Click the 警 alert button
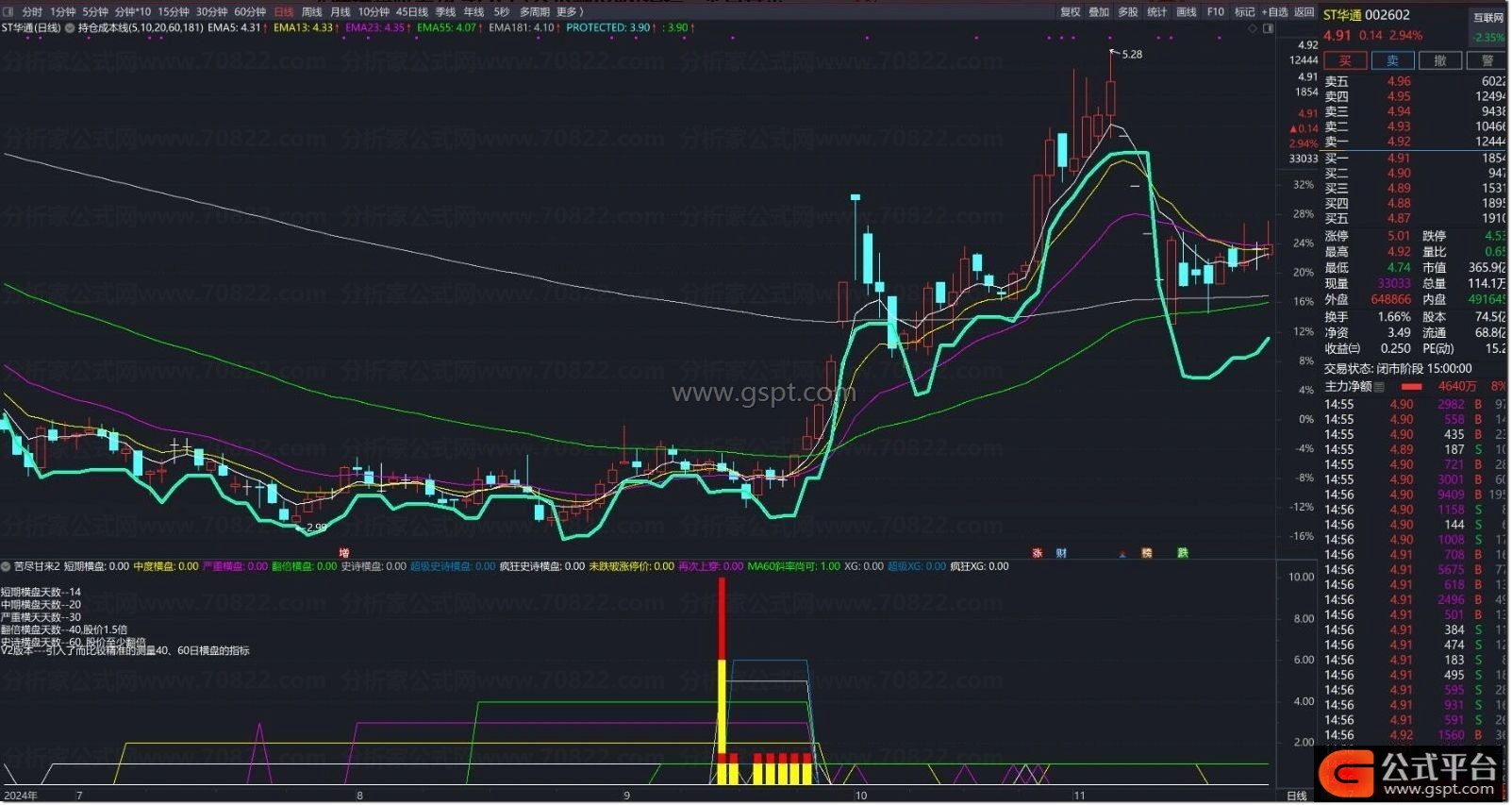The height and width of the screenshot is (805, 1512). [1487, 60]
